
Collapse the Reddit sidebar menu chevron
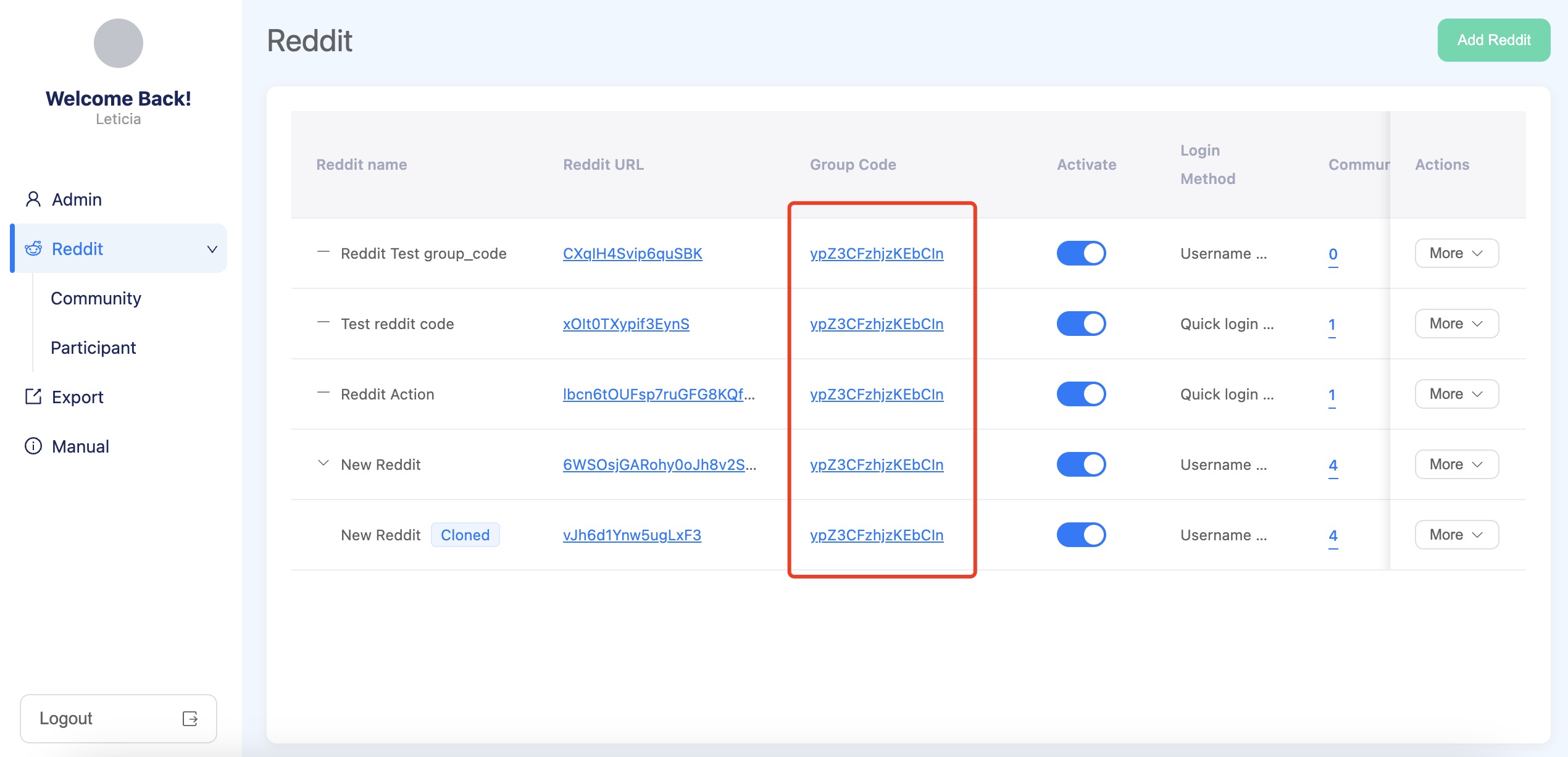pos(212,249)
